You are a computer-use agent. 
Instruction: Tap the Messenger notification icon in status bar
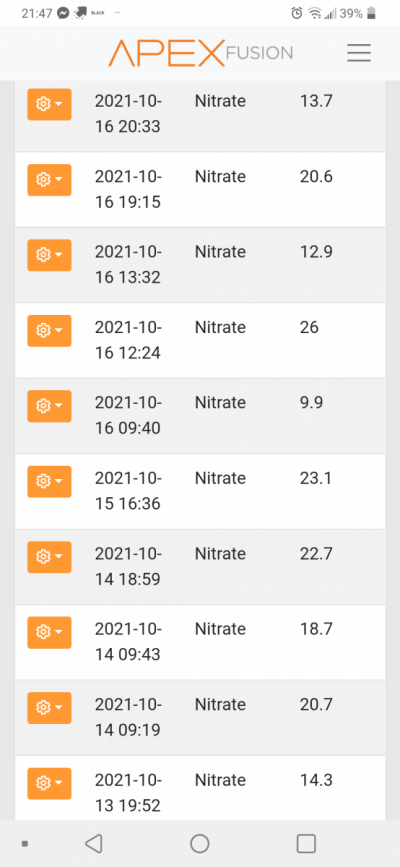click(x=63, y=13)
